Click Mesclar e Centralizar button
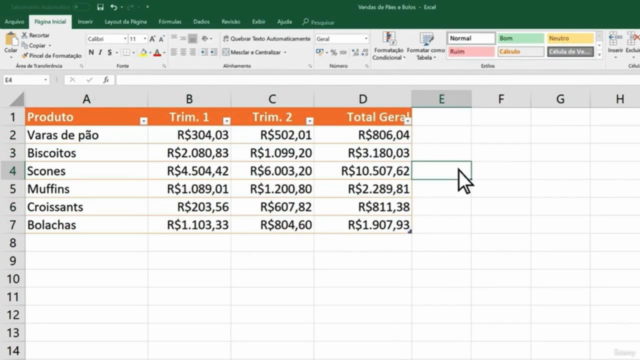 pos(254,52)
